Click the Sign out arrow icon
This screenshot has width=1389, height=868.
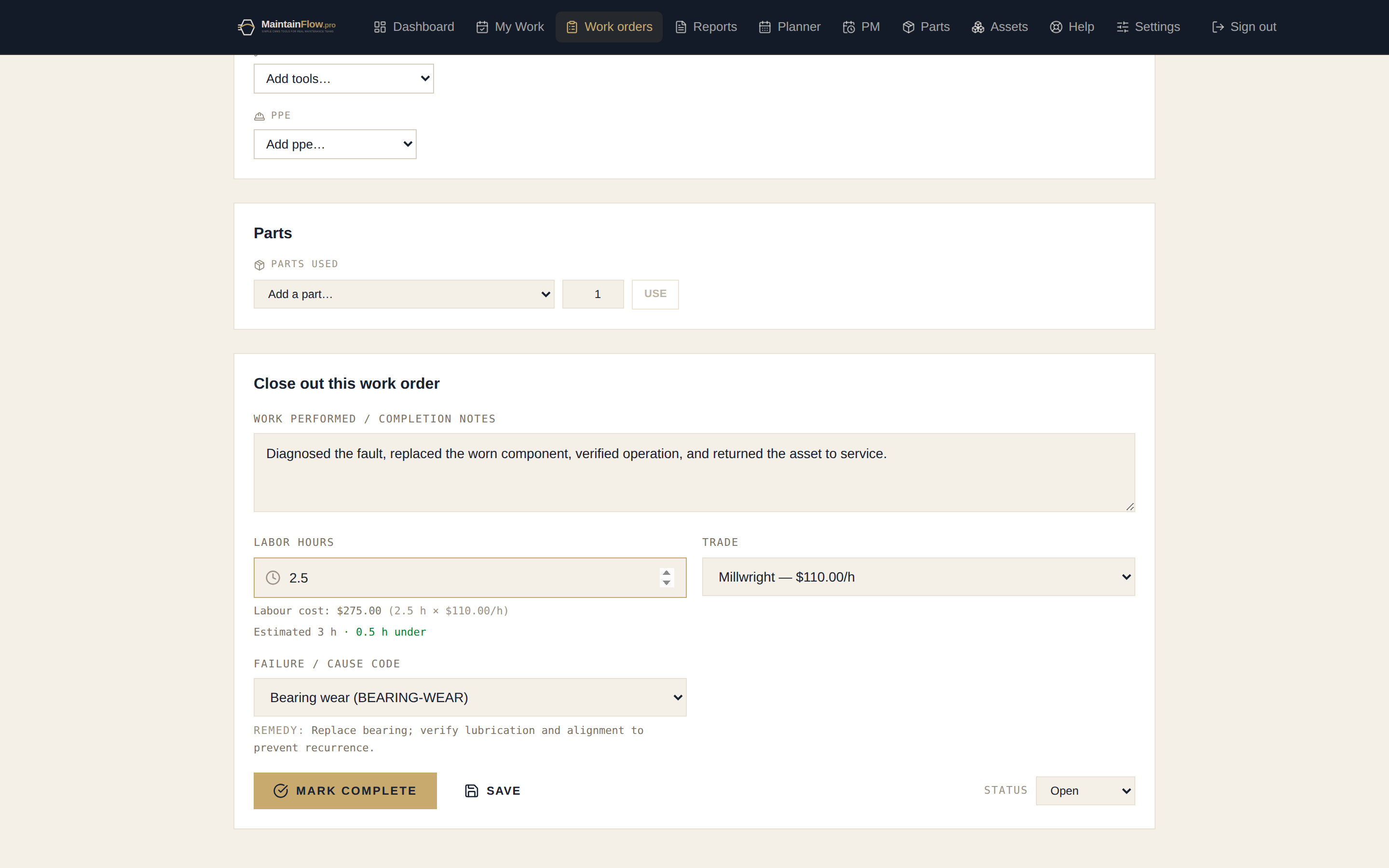[x=1218, y=27]
